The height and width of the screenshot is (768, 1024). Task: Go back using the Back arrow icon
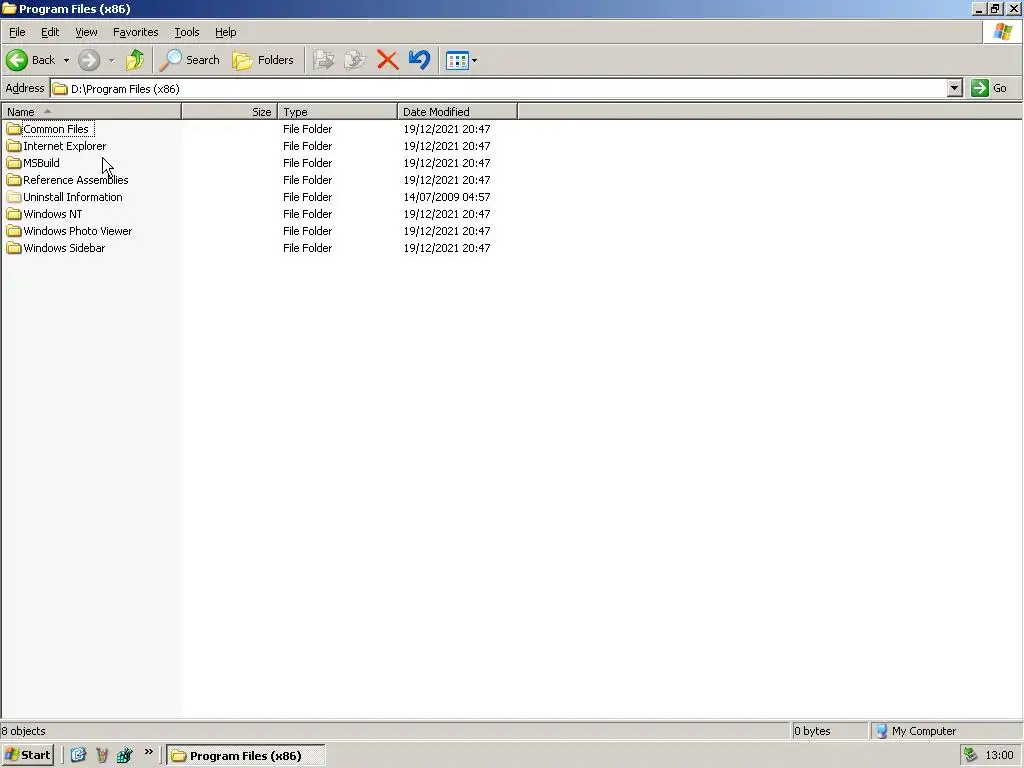pyautogui.click(x=17, y=60)
